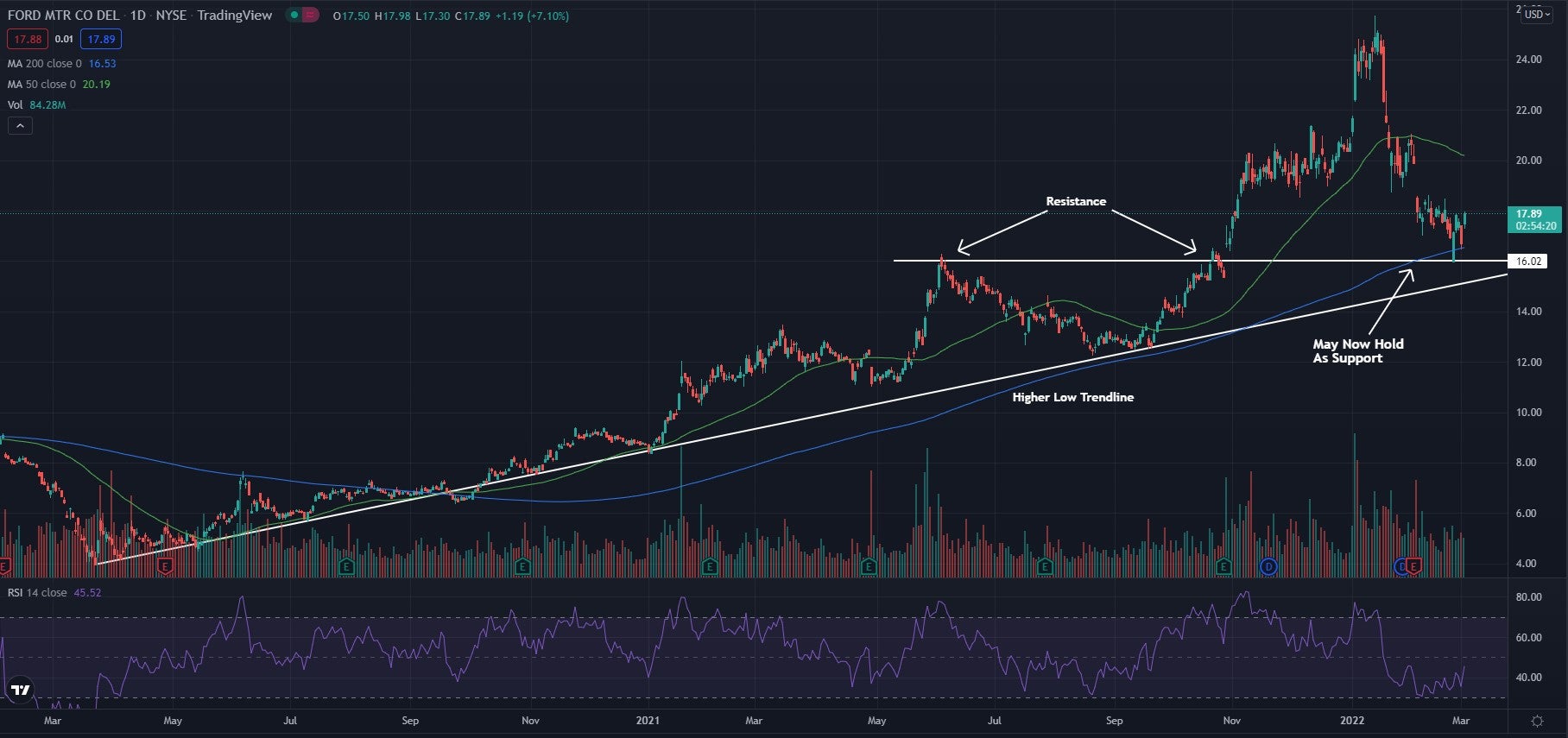Click the pink data-mode indicator icon
This screenshot has height=738, width=1568.
[311, 16]
